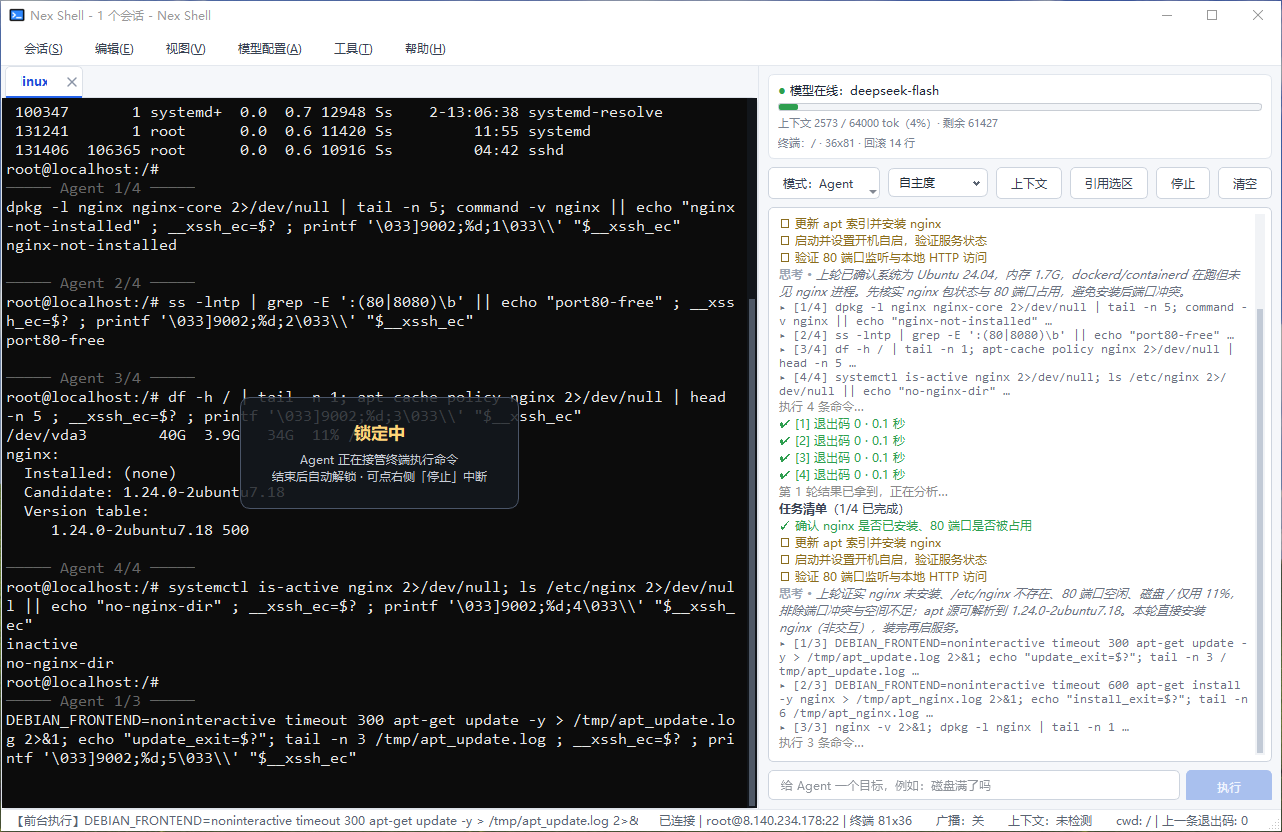Close the Nex Shell window
Screen dimensions: 1282x832
(x=1258, y=15)
